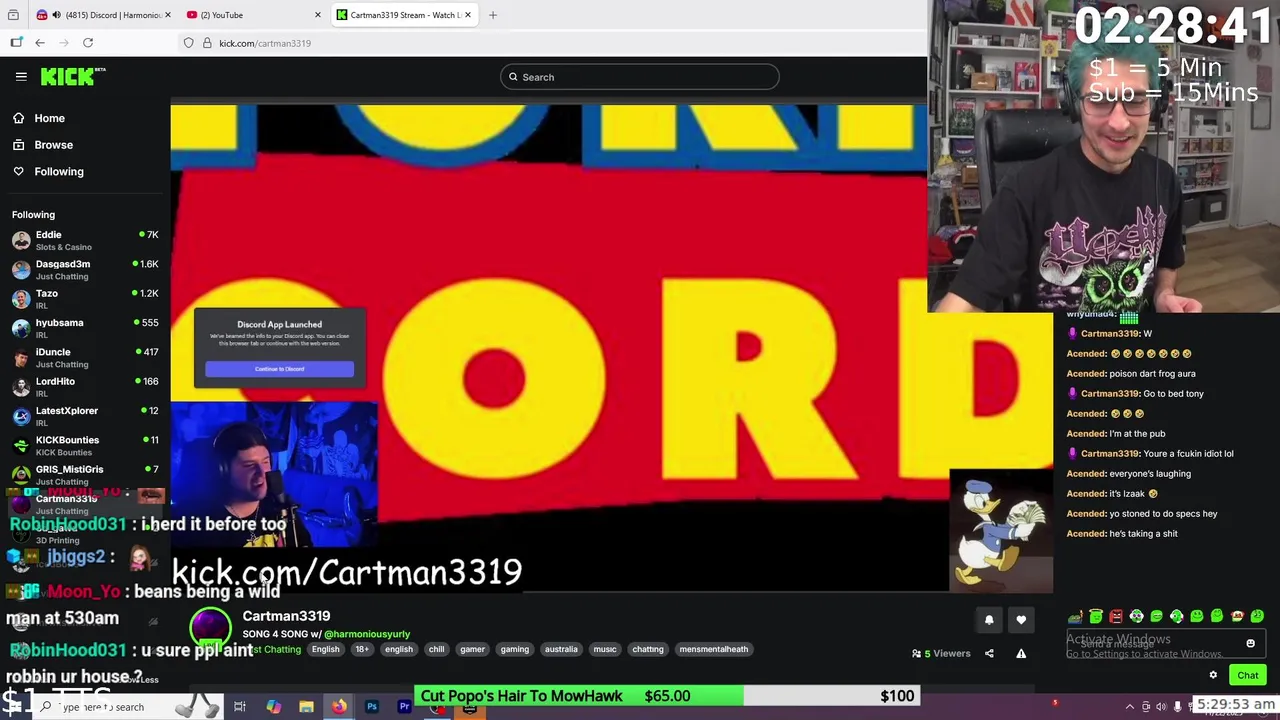Click the Cut Popo's Hair donation goal bar
The height and width of the screenshot is (720, 1280).
(x=668, y=696)
